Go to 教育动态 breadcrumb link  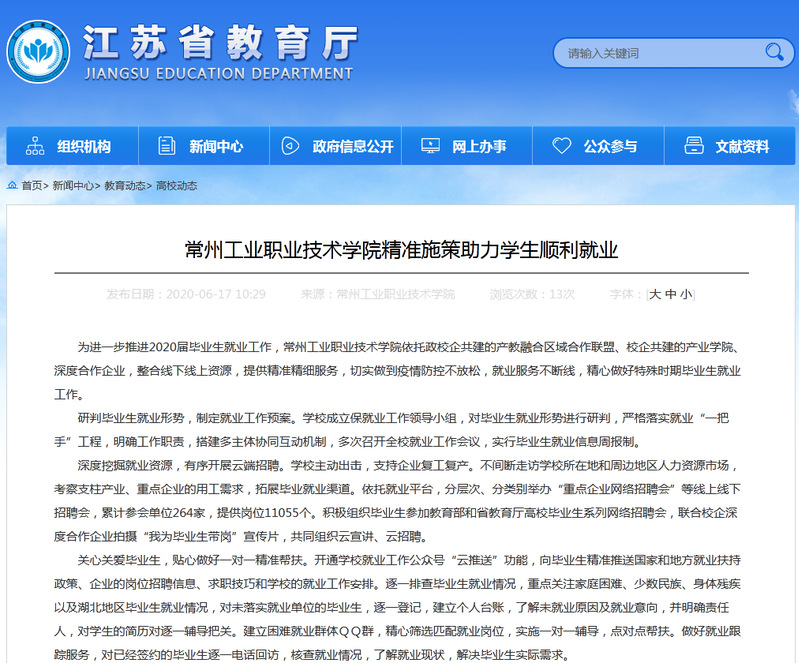click(125, 185)
